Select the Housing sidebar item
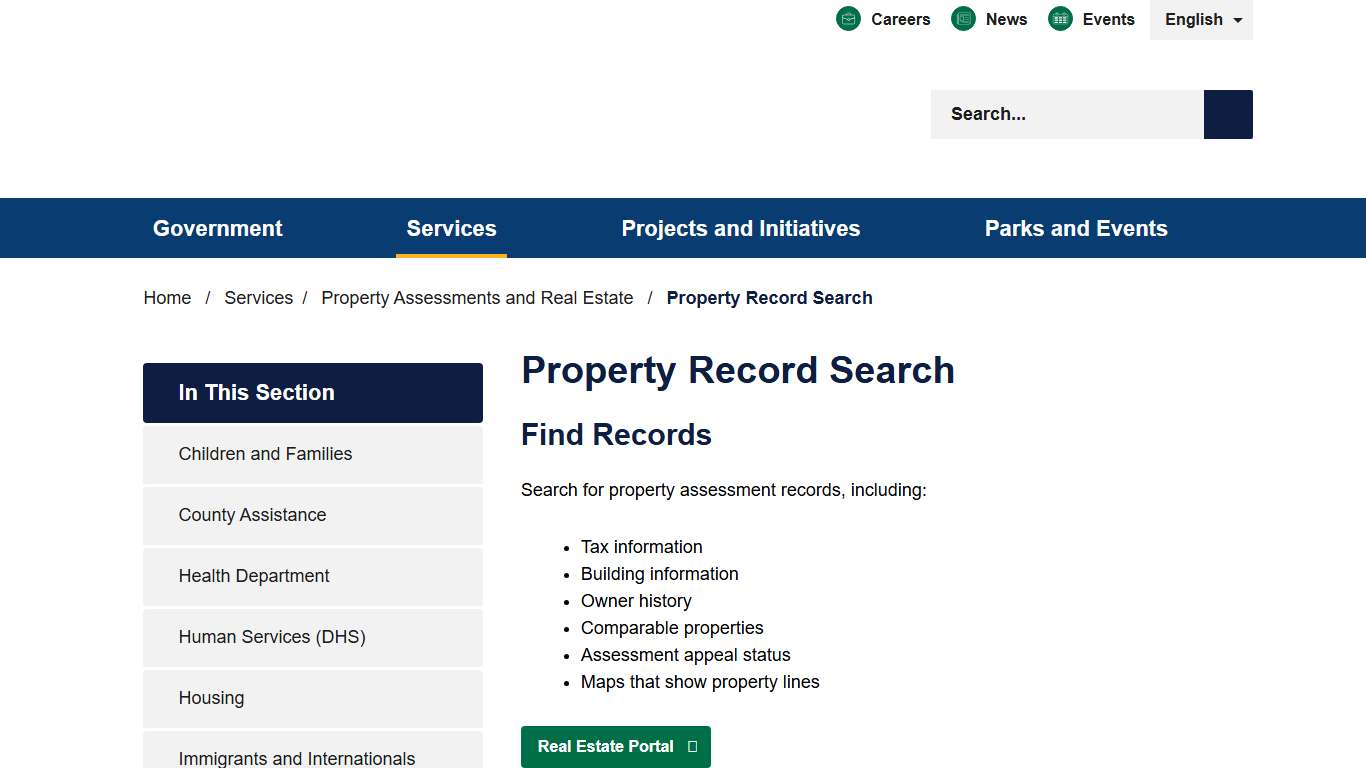Image resolution: width=1366 pixels, height=768 pixels. click(x=211, y=698)
